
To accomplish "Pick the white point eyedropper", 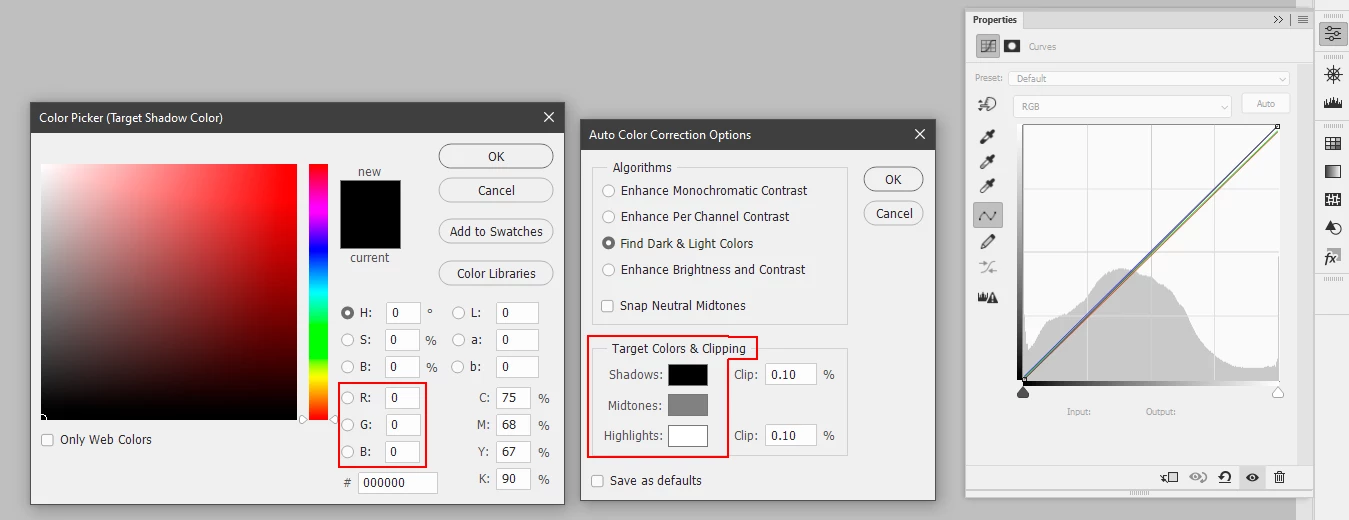I will pos(988,186).
